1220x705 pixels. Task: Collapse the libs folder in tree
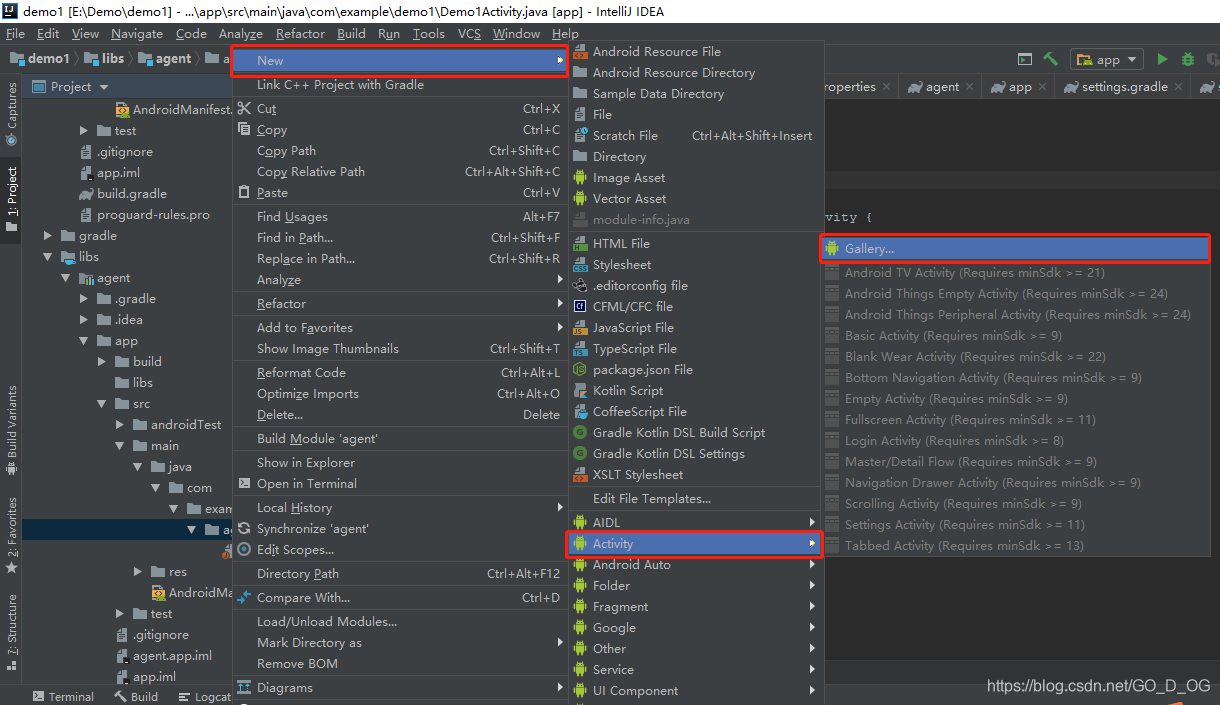[x=47, y=257]
